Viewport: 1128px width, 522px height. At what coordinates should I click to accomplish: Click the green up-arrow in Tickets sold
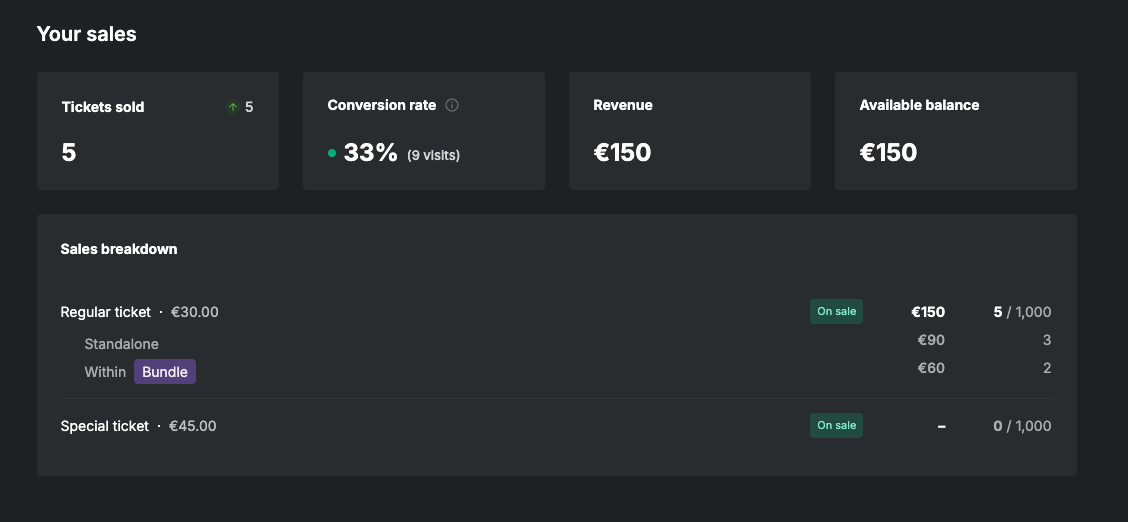tap(232, 107)
